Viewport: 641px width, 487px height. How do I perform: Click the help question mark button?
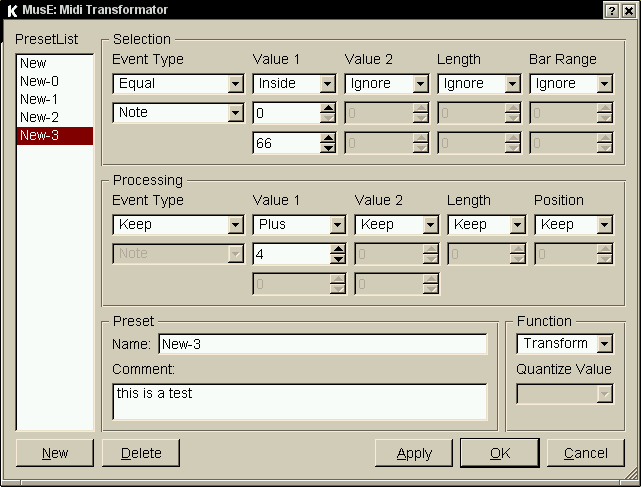610,10
